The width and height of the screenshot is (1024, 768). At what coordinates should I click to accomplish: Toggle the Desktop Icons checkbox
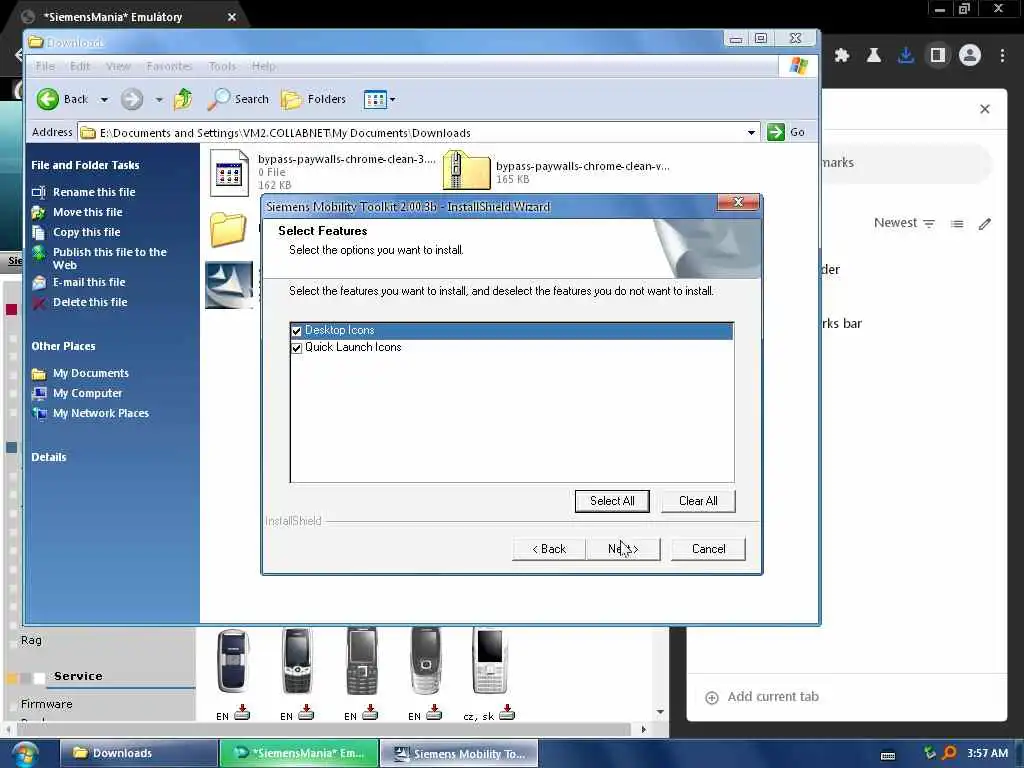click(x=296, y=331)
